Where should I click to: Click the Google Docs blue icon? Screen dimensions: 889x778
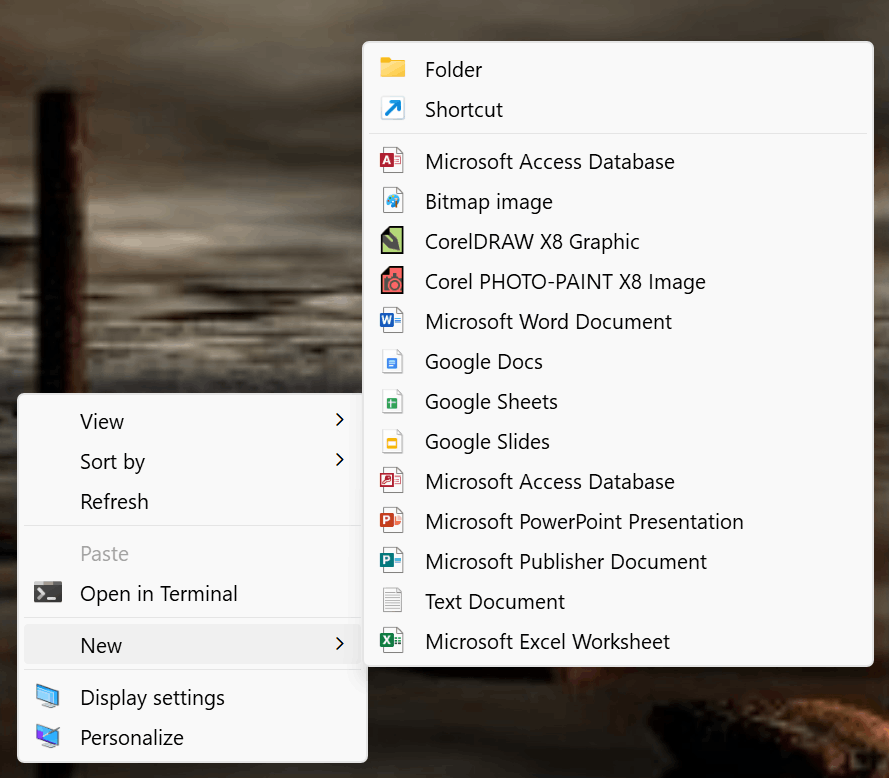(x=392, y=361)
